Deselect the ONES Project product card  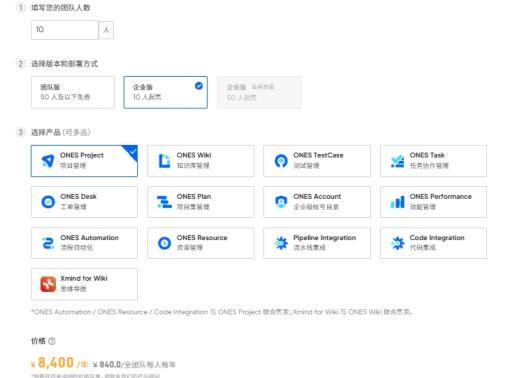[84, 161]
